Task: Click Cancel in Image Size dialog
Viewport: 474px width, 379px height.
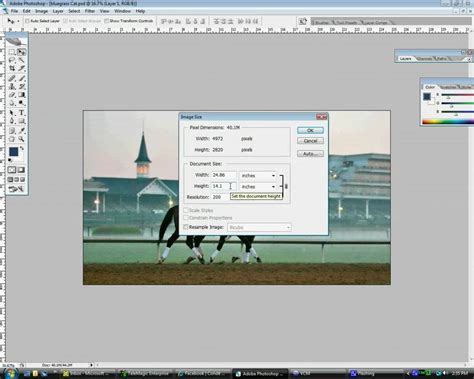Action: pos(310,141)
